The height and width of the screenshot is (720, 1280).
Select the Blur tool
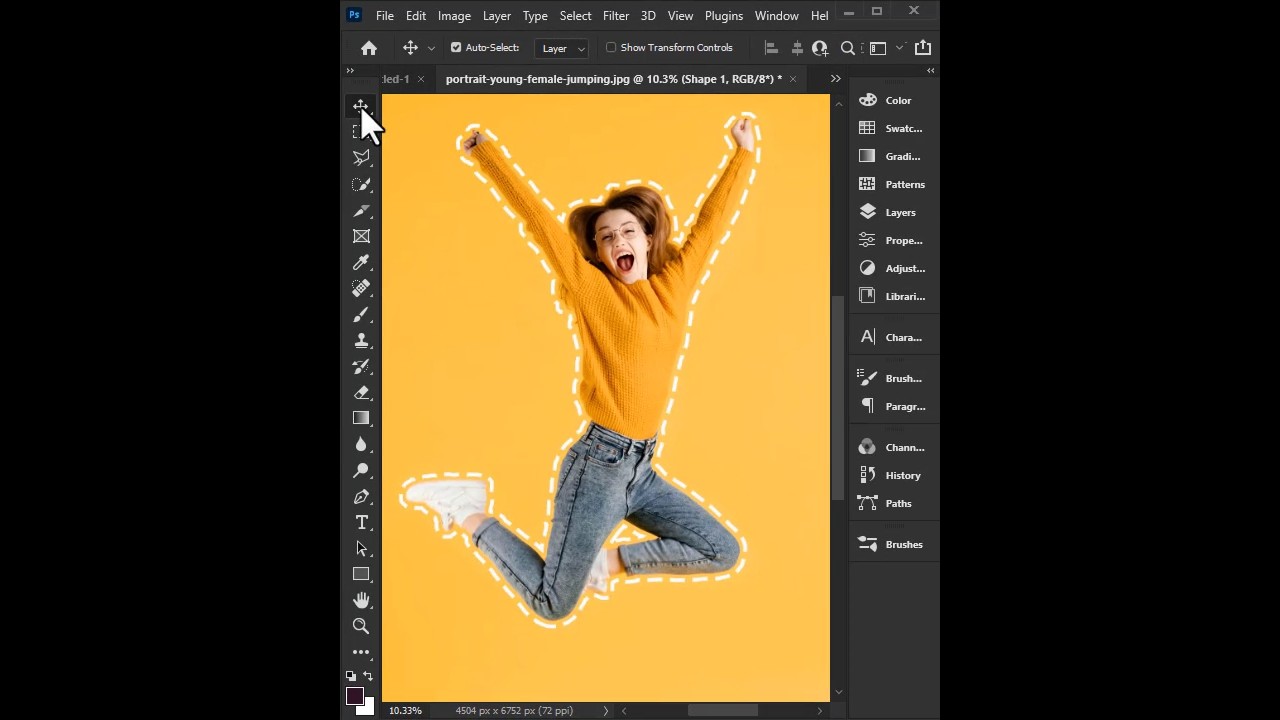pos(361,444)
